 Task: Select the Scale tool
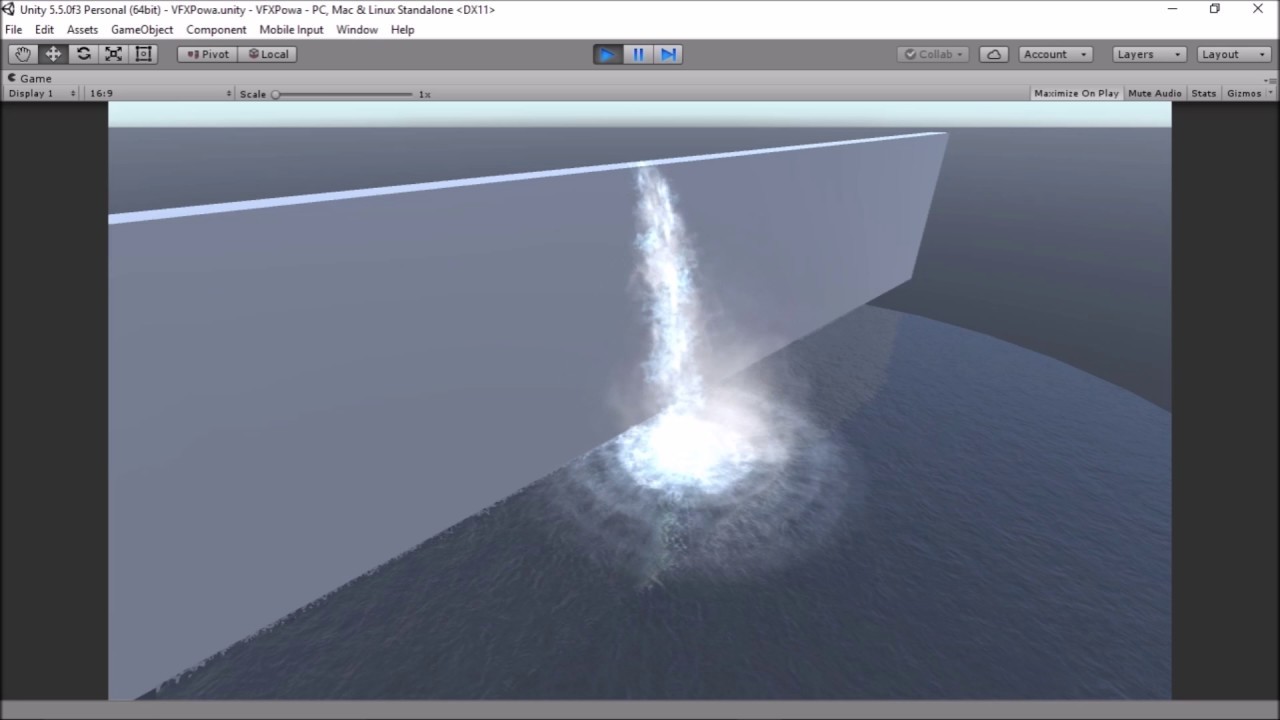point(113,54)
